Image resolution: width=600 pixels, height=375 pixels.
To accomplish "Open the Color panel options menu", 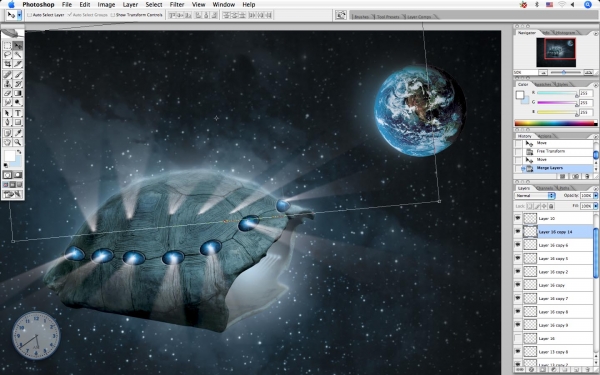I will click(595, 85).
